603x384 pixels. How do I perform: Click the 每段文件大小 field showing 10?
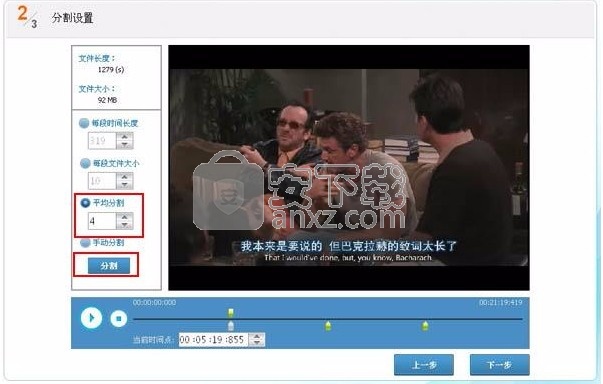(x=102, y=181)
